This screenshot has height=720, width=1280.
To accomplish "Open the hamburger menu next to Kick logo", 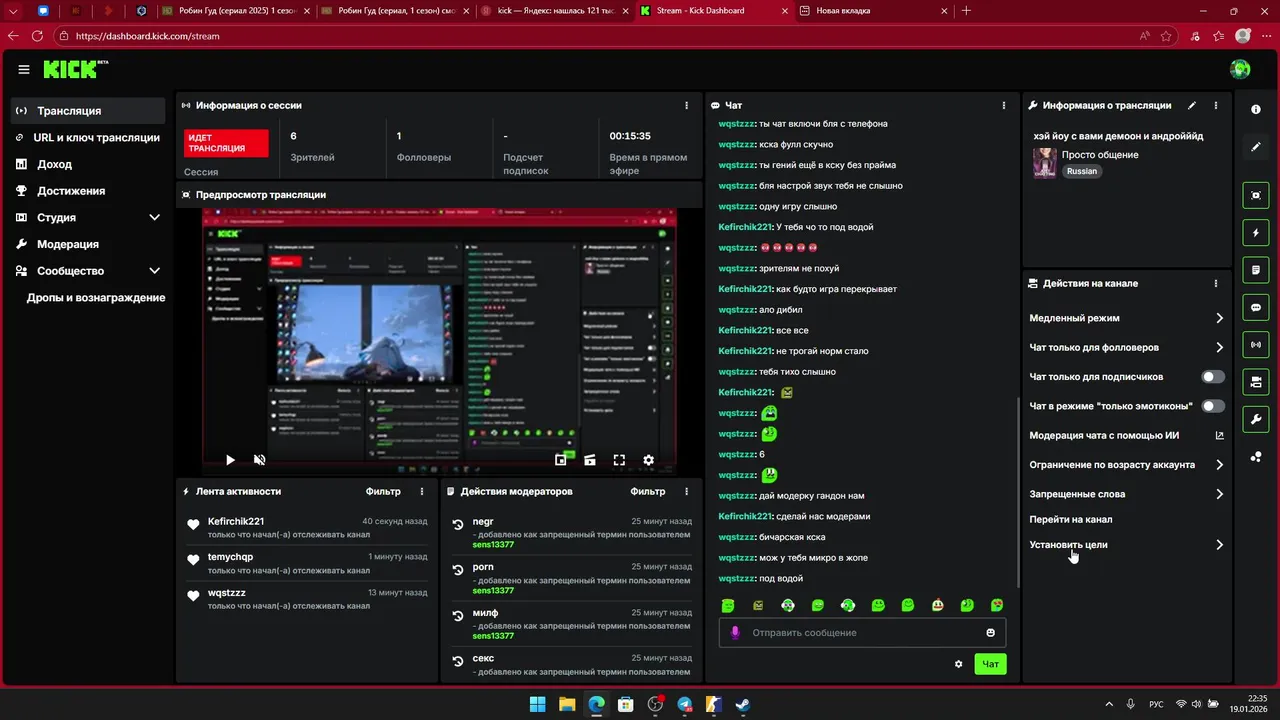I will tap(24, 69).
